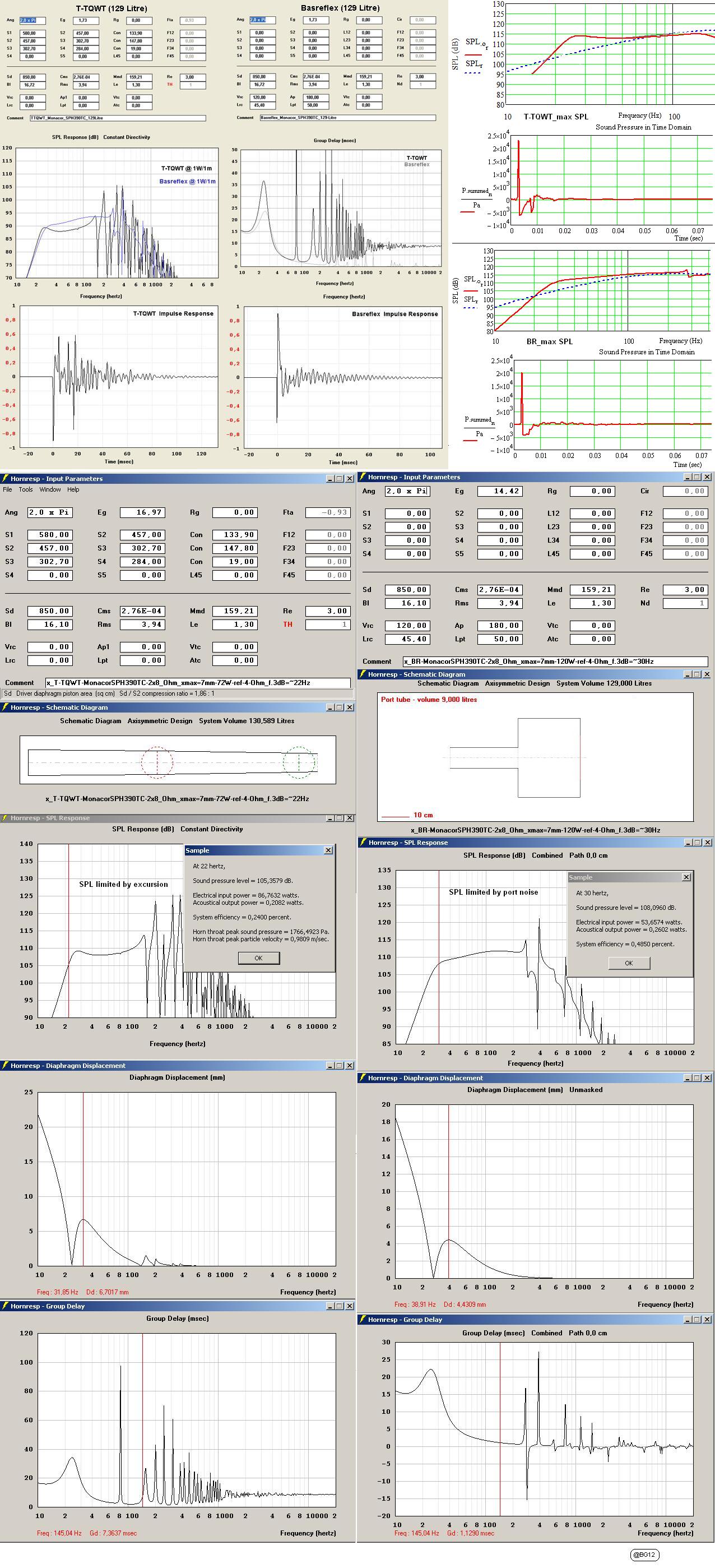Select the Comment field containing x_BR-MonacorSPH390TC
715x1568 pixels.
click(x=555, y=662)
